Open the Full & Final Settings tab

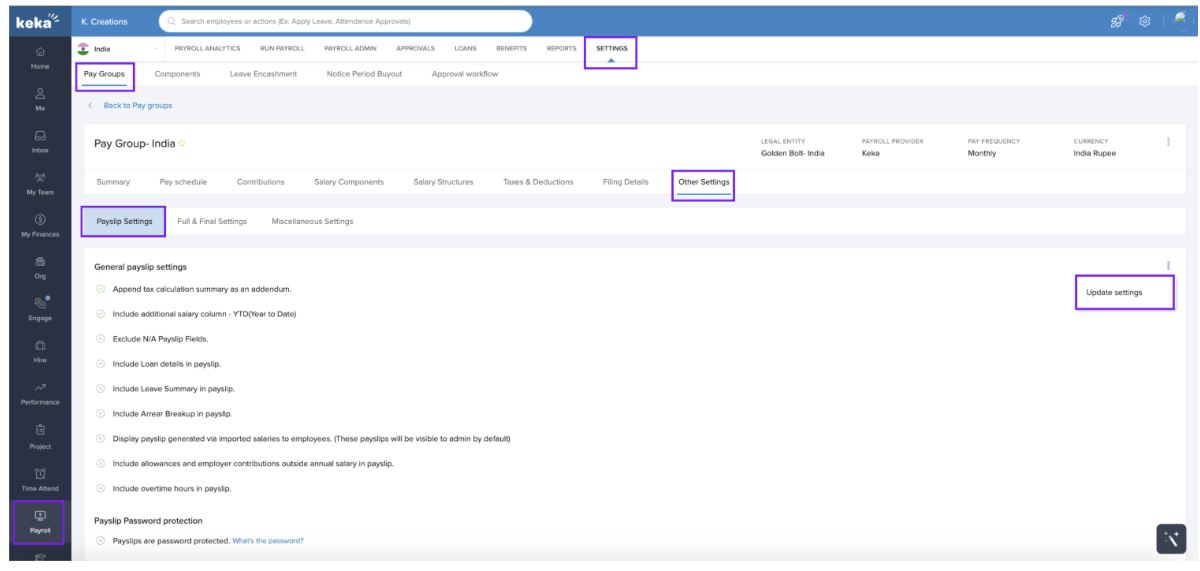point(212,221)
